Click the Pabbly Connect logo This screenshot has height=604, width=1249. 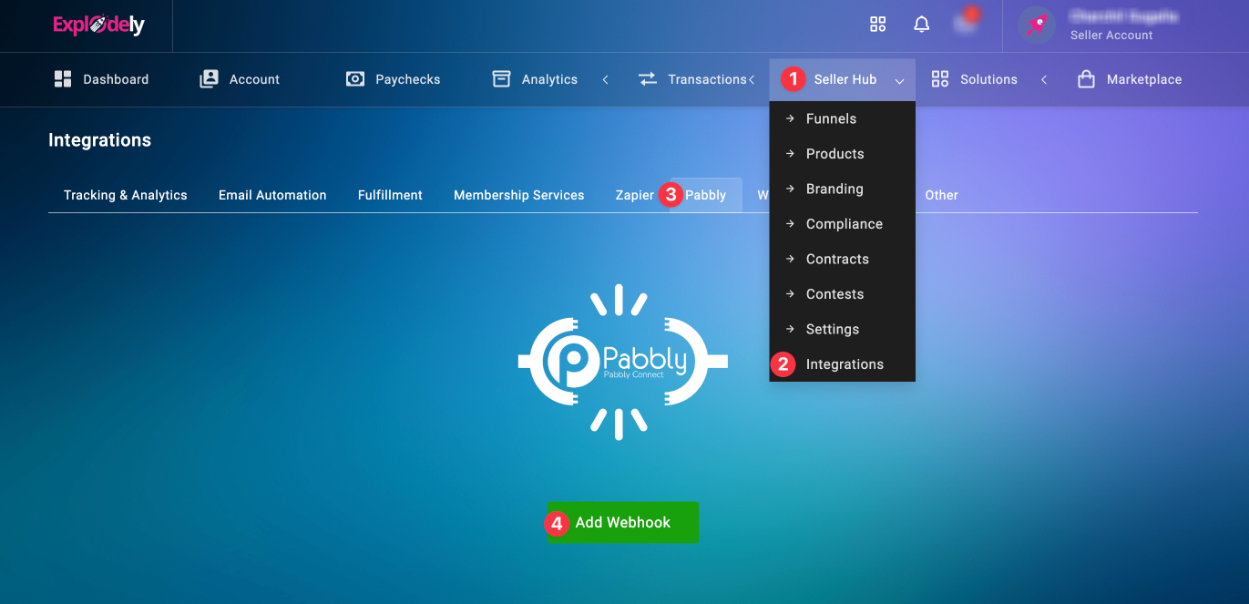click(623, 362)
